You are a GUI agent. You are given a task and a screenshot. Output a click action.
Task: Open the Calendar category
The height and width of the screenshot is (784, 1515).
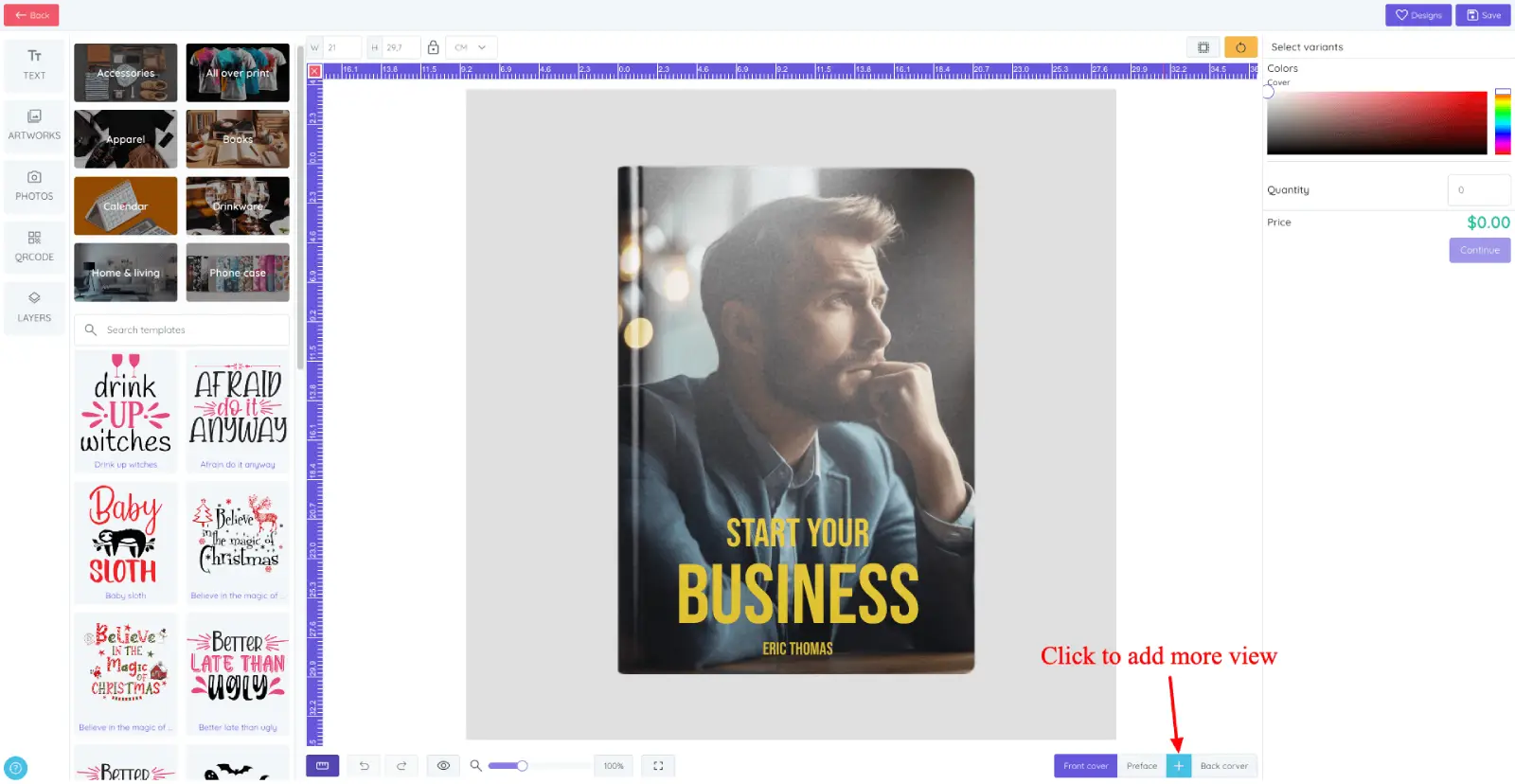(x=126, y=206)
